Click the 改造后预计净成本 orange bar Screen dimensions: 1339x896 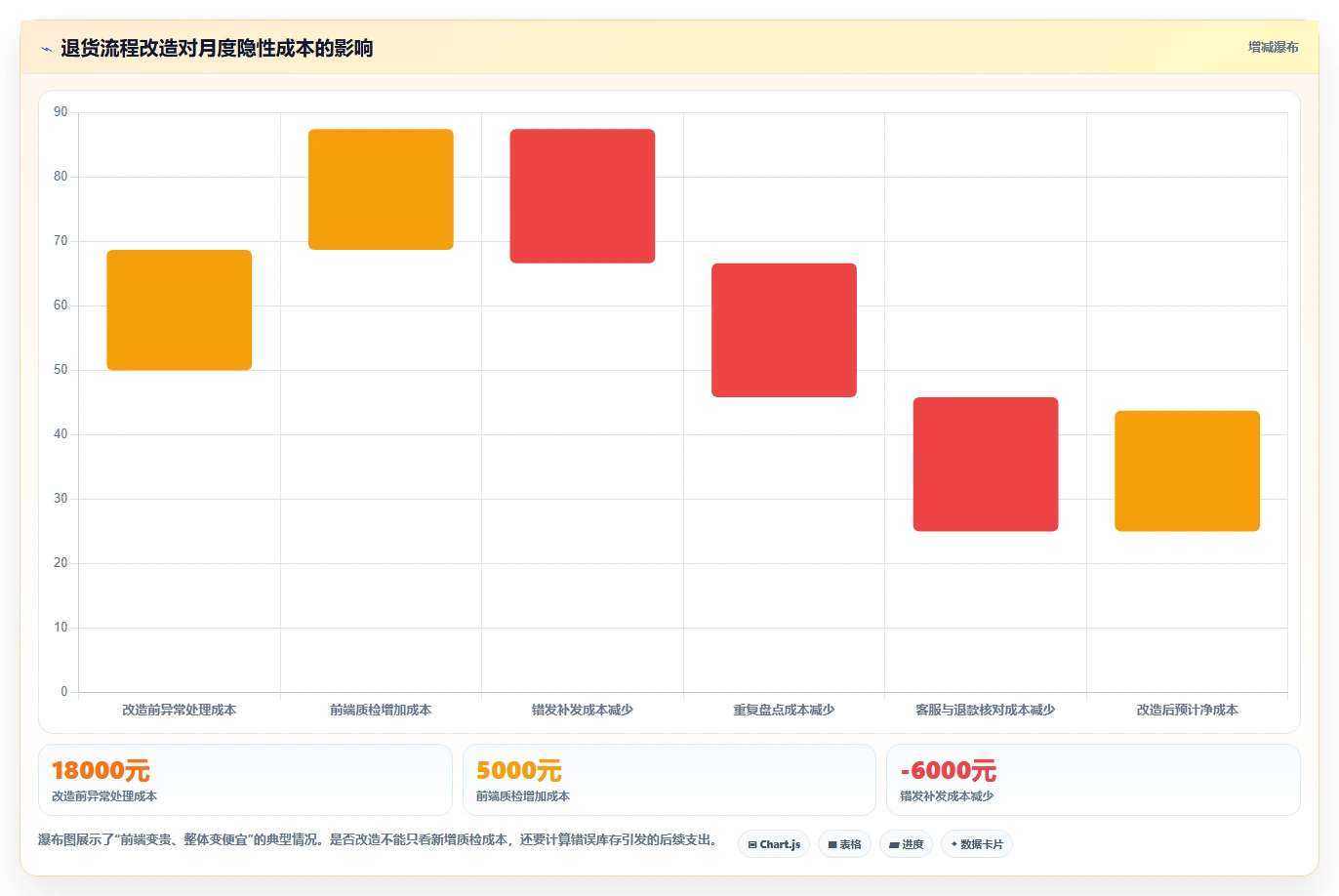point(1188,471)
